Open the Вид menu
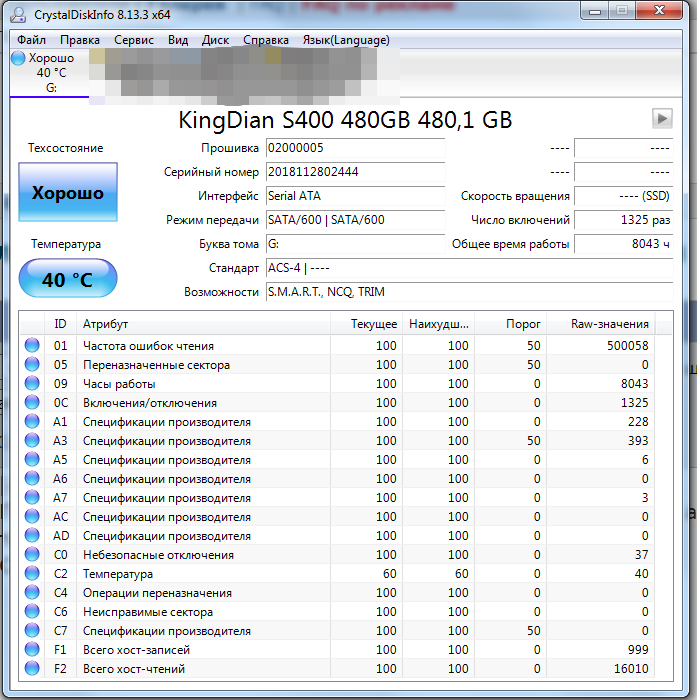Screen dimensions: 697x700 point(178,40)
